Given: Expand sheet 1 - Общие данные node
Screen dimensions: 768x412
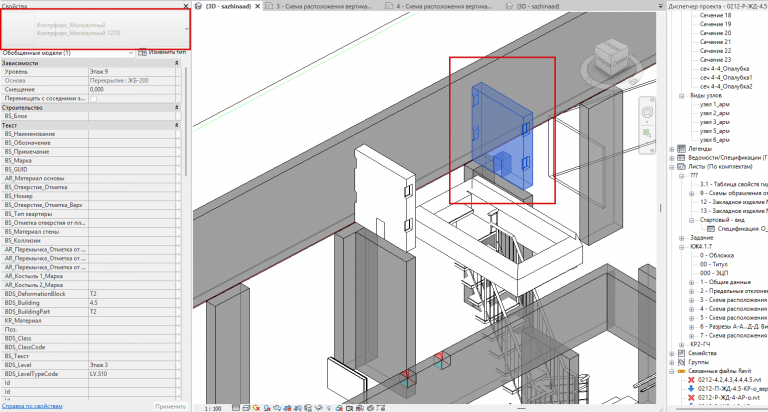Looking at the screenshot, I should (x=691, y=282).
